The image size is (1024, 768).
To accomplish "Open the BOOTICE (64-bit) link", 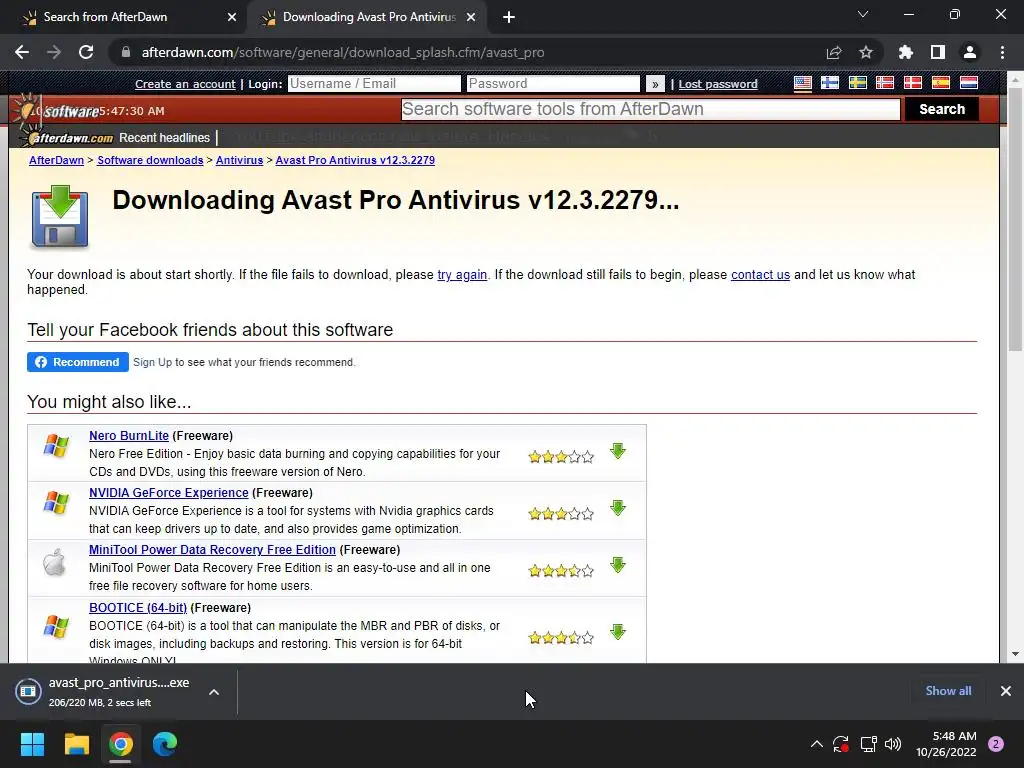I will click(x=138, y=607).
